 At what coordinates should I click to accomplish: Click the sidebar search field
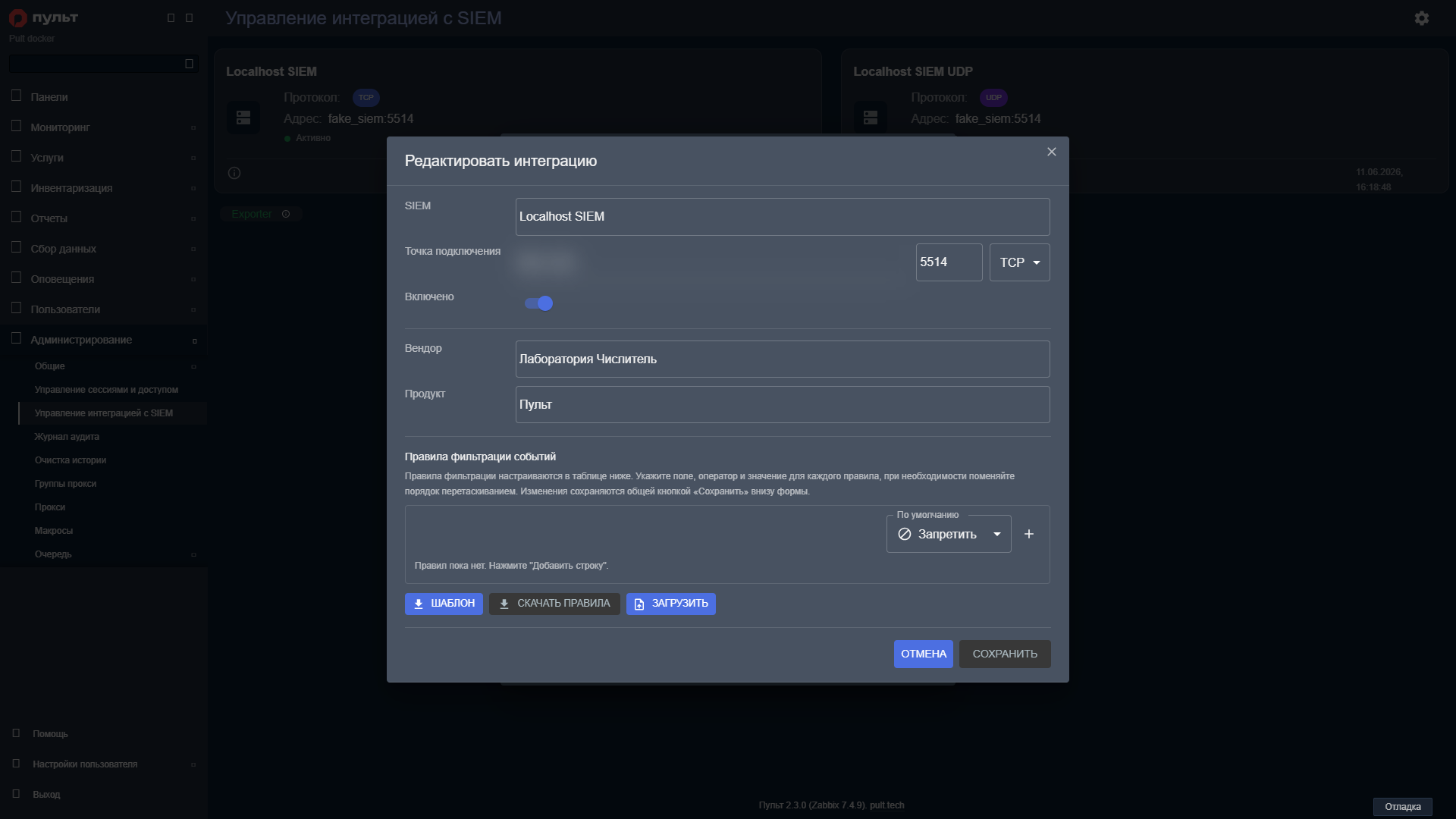(104, 64)
